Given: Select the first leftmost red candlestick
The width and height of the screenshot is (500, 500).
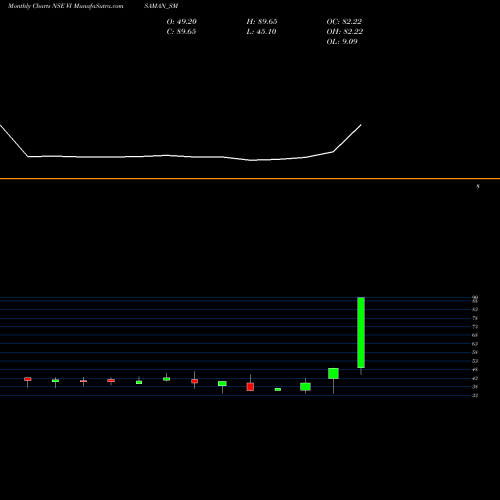Looking at the screenshot, I should point(28,379).
